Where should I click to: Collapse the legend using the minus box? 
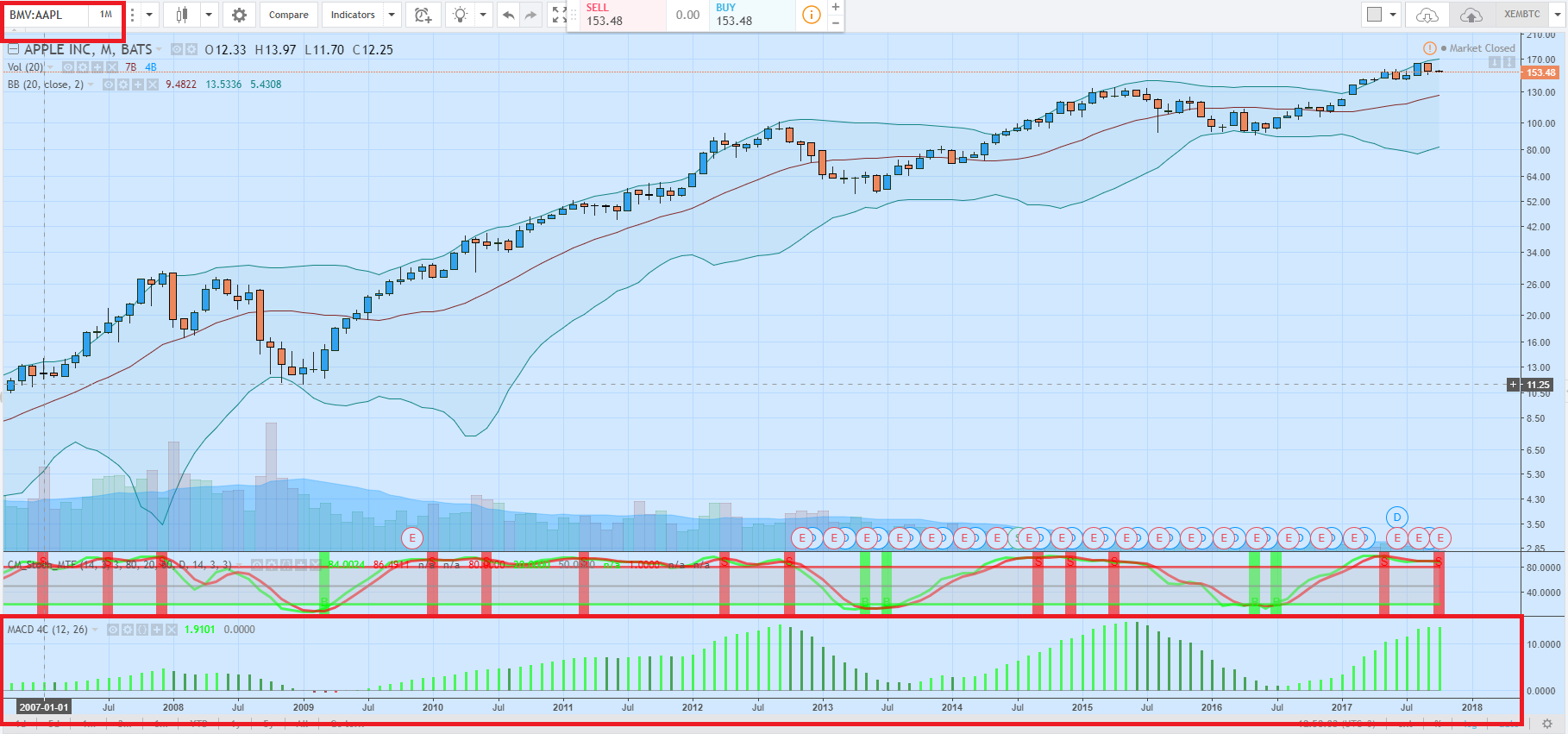pos(13,49)
